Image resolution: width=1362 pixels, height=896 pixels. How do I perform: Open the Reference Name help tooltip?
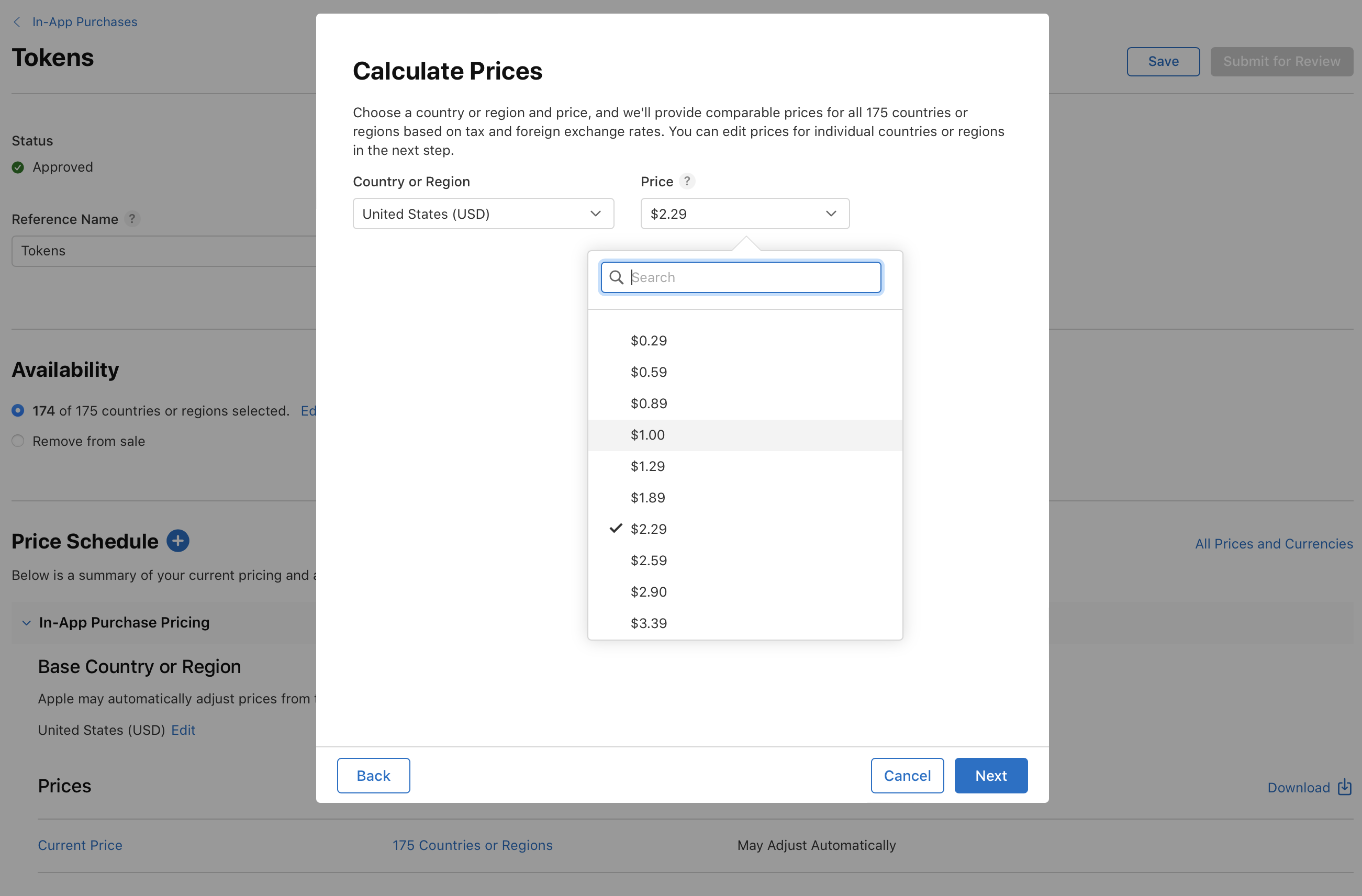[132, 219]
